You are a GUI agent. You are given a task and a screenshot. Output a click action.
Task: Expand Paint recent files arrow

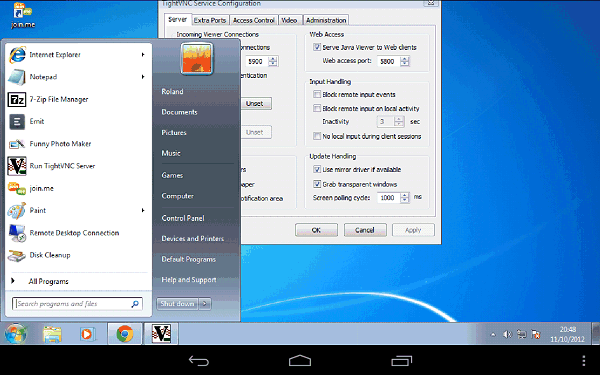click(143, 210)
